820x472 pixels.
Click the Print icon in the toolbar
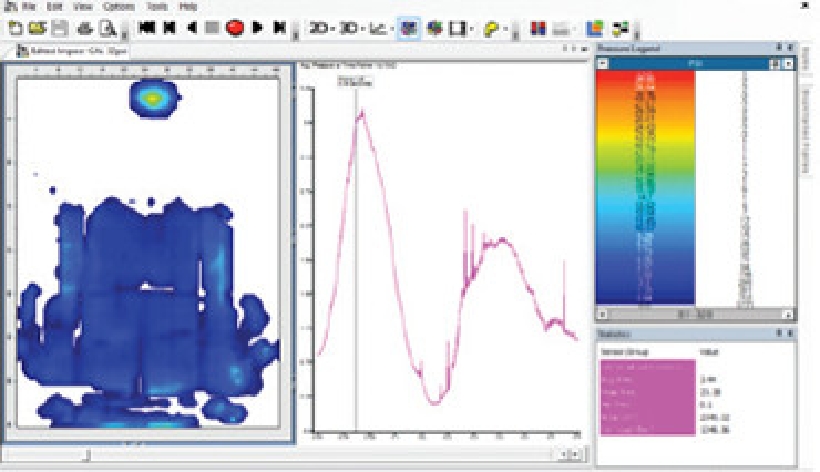(x=83, y=27)
